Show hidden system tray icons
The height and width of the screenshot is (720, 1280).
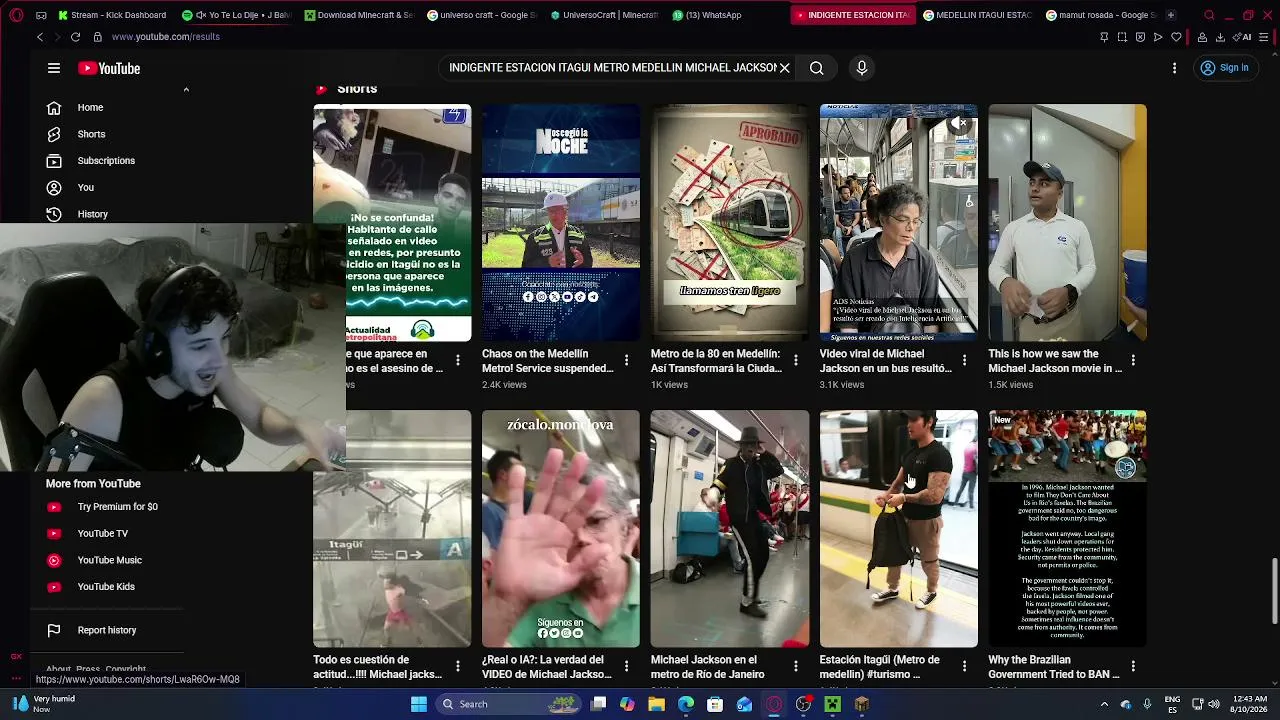[x=1105, y=704]
